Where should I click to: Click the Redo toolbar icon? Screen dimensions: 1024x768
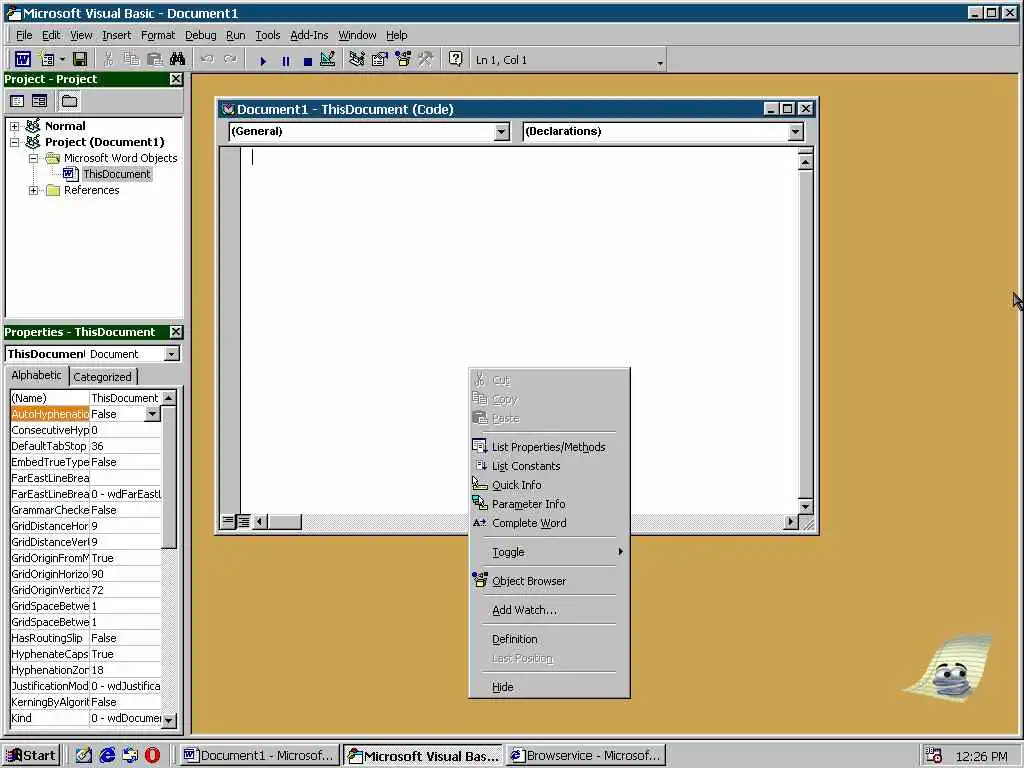(x=231, y=59)
